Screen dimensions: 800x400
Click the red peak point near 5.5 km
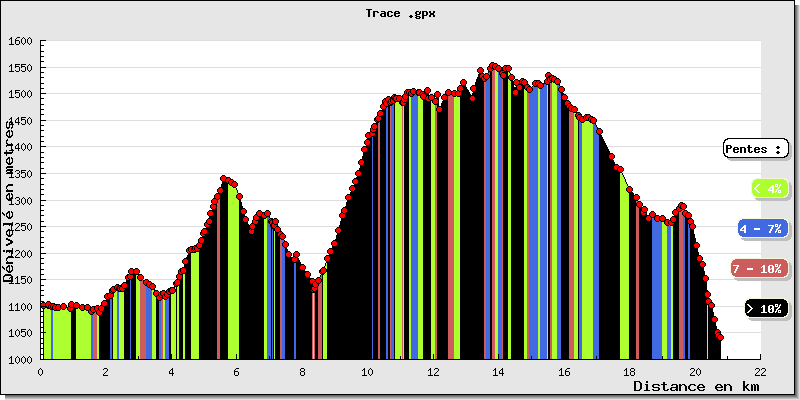point(223,179)
